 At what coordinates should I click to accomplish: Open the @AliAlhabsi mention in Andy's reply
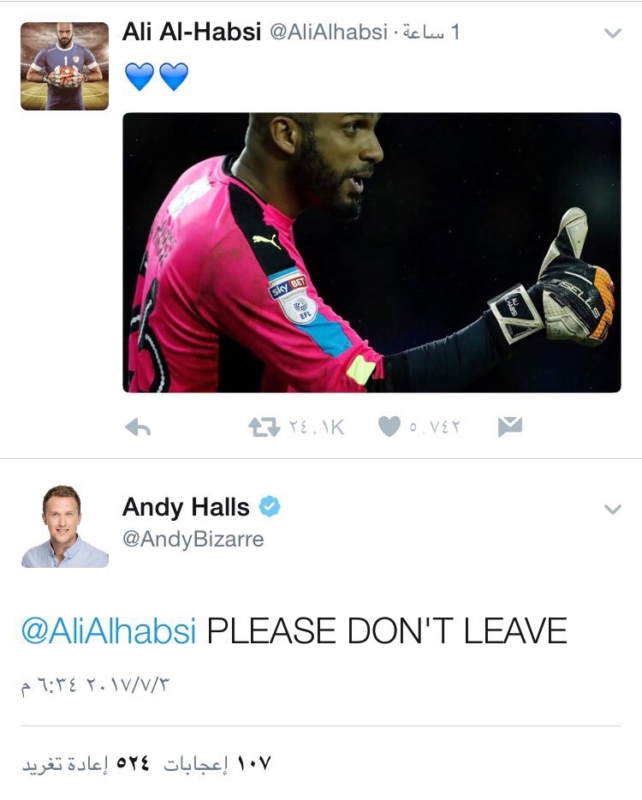click(109, 631)
